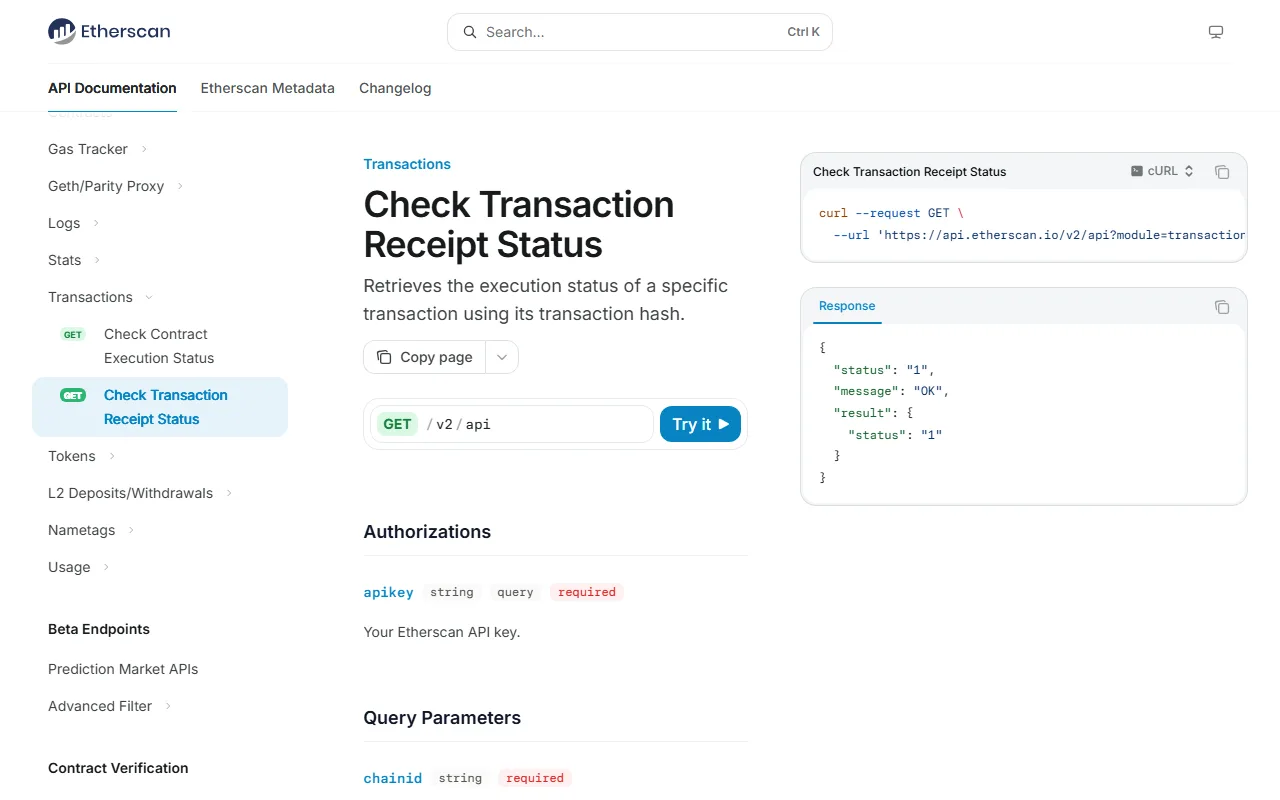
Task: Open Check Contract Execution Status page
Action: 159,346
